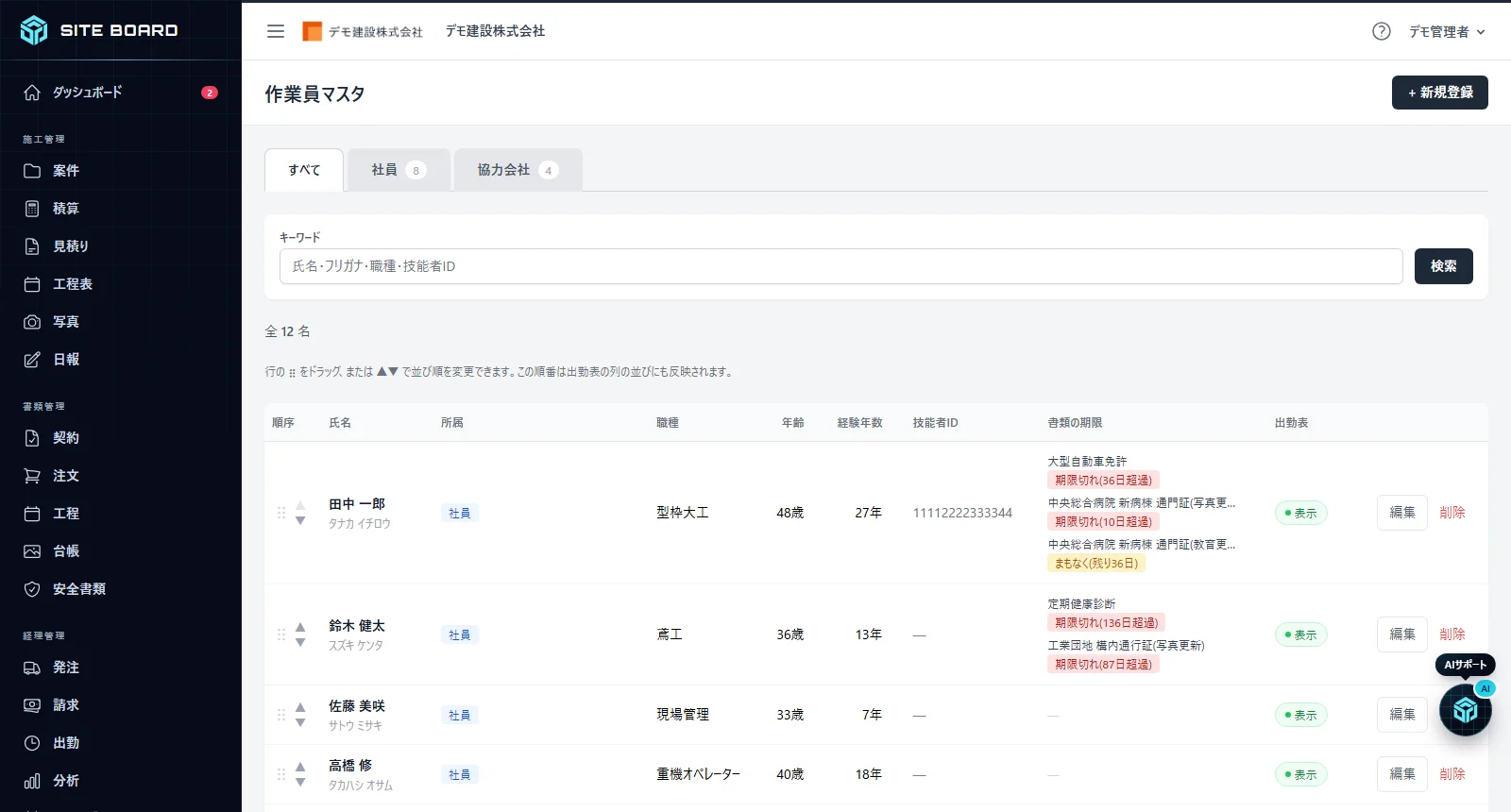Open 発注 truck icon in sidebar
Viewport: 1511px width, 812px height.
point(32,668)
